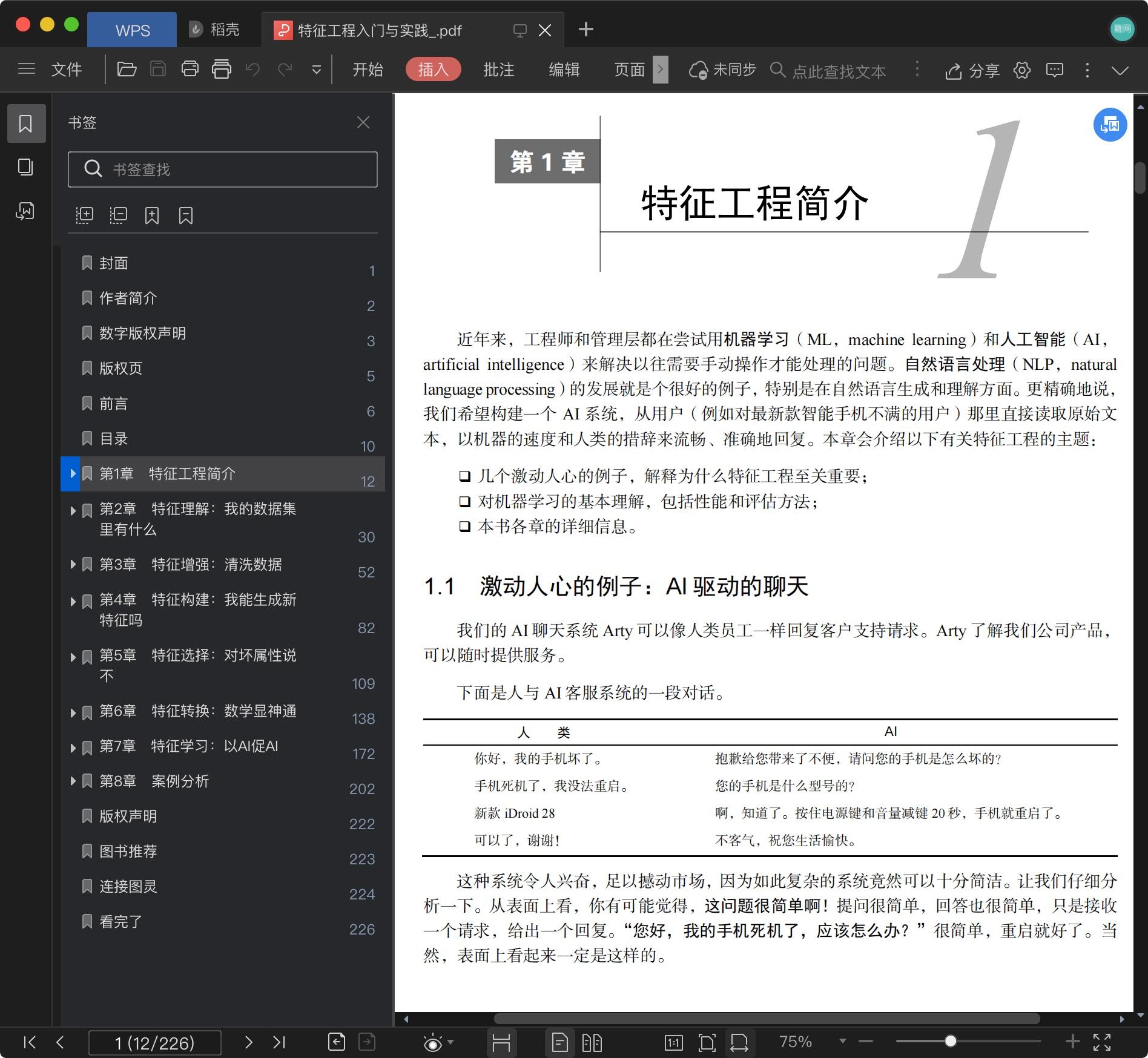1148x1058 pixels.
Task: Click the page number input box
Action: point(155,1043)
